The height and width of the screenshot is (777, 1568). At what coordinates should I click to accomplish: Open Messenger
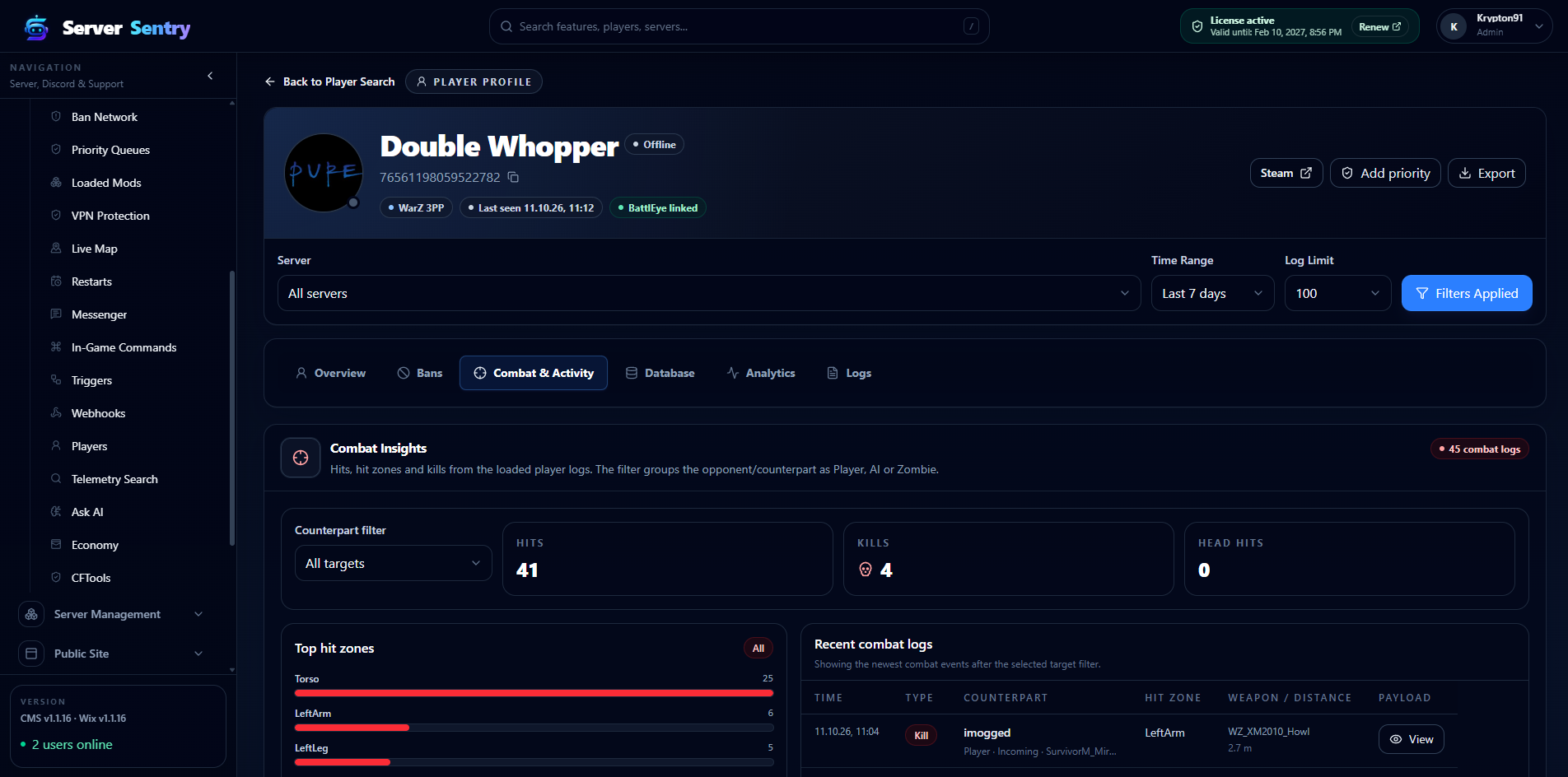point(99,314)
